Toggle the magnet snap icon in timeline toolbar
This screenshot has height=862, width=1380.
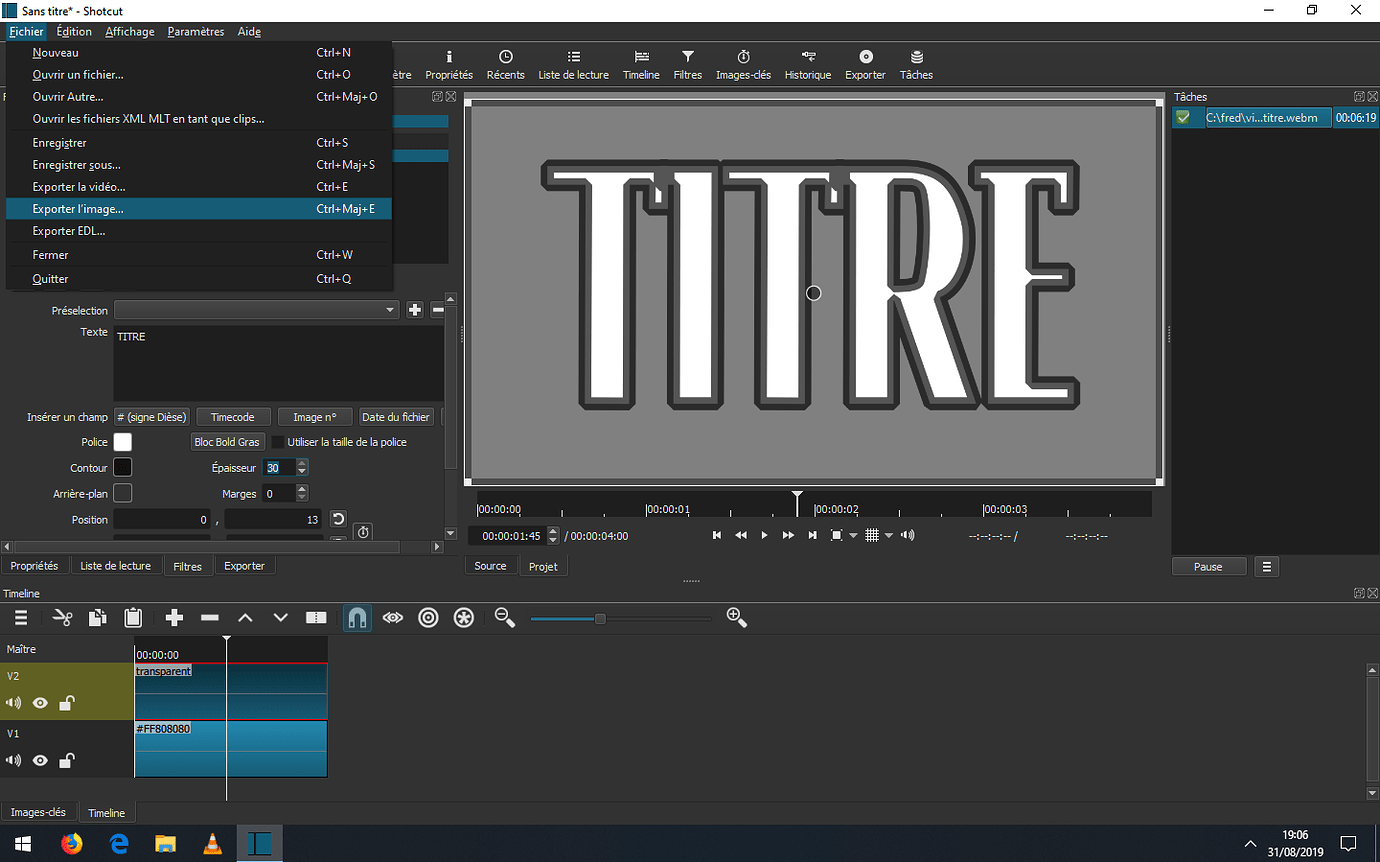point(357,618)
